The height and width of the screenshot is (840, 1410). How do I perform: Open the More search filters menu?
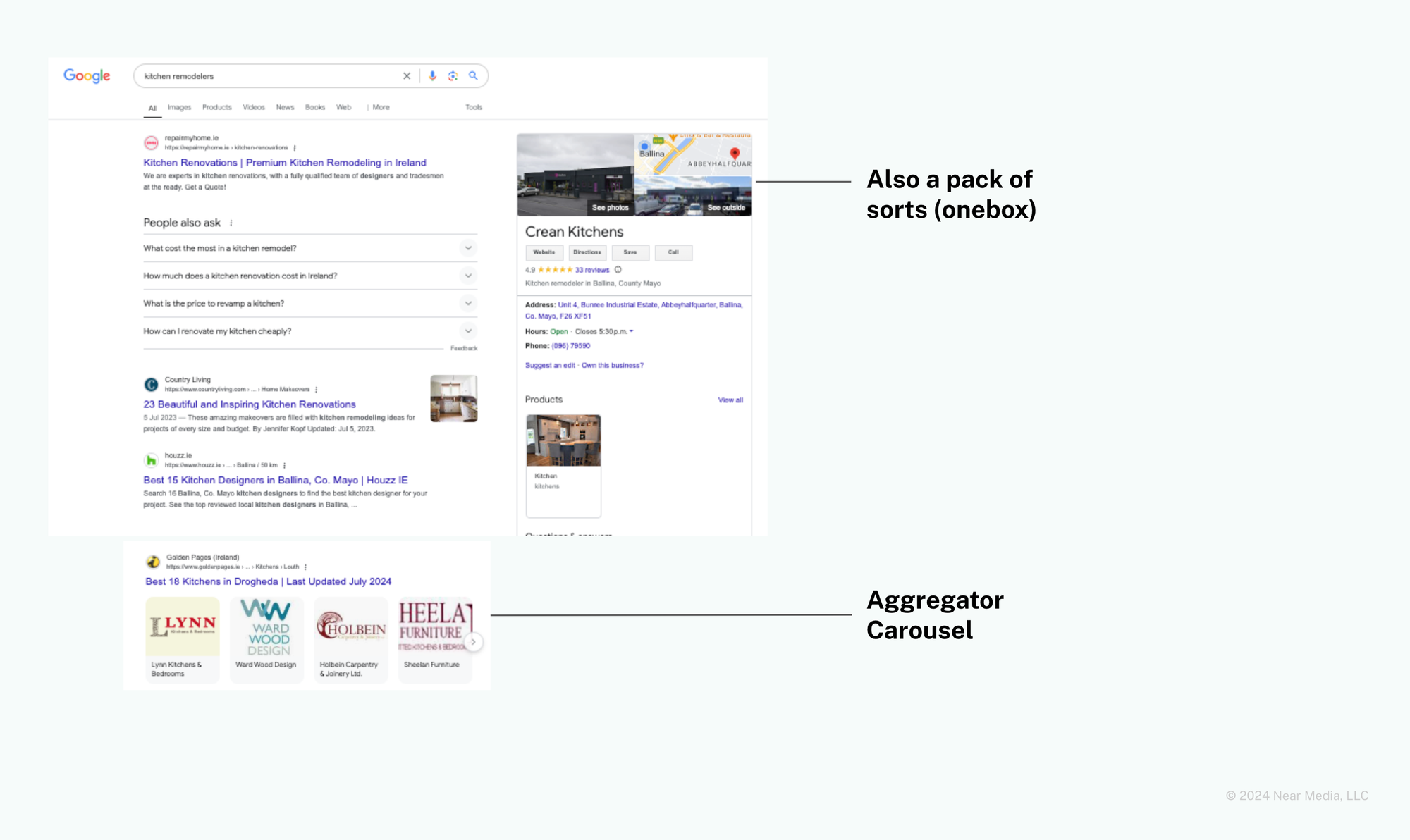(x=380, y=108)
